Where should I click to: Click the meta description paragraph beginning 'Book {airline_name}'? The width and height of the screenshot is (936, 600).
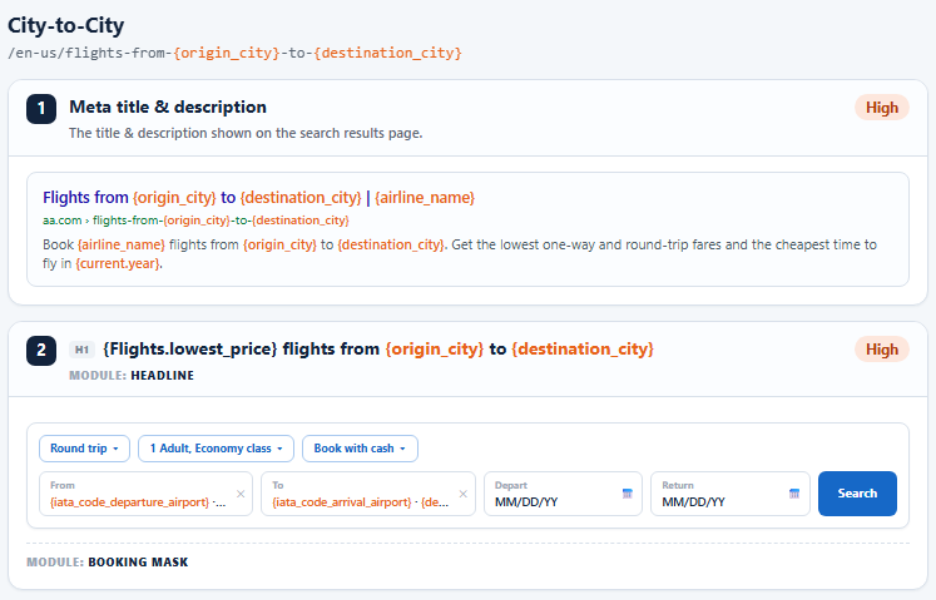[460, 254]
